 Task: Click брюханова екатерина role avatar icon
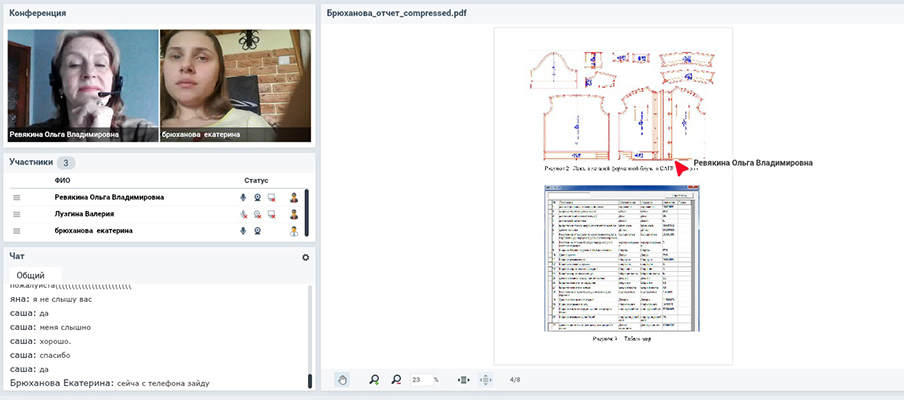(294, 231)
